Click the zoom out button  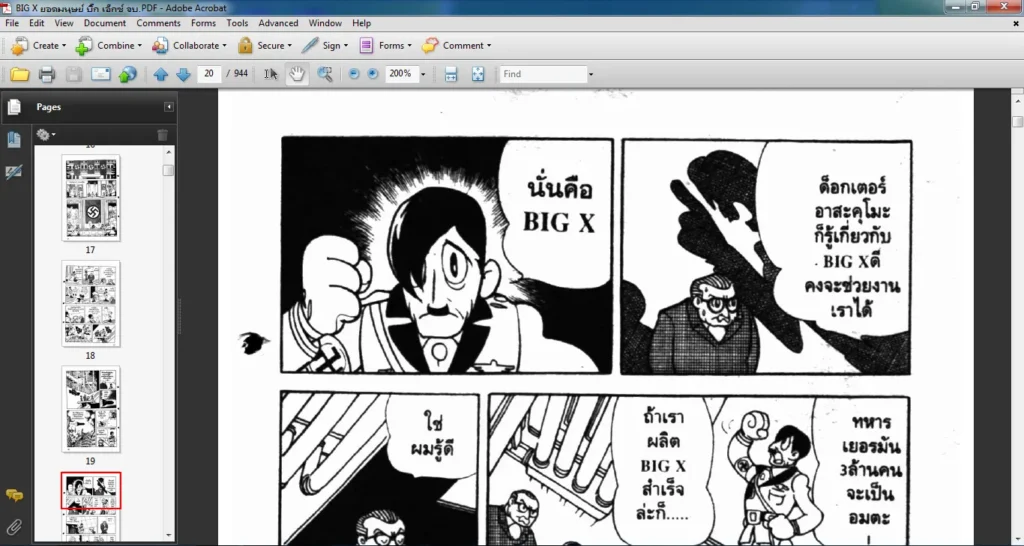tap(354, 74)
